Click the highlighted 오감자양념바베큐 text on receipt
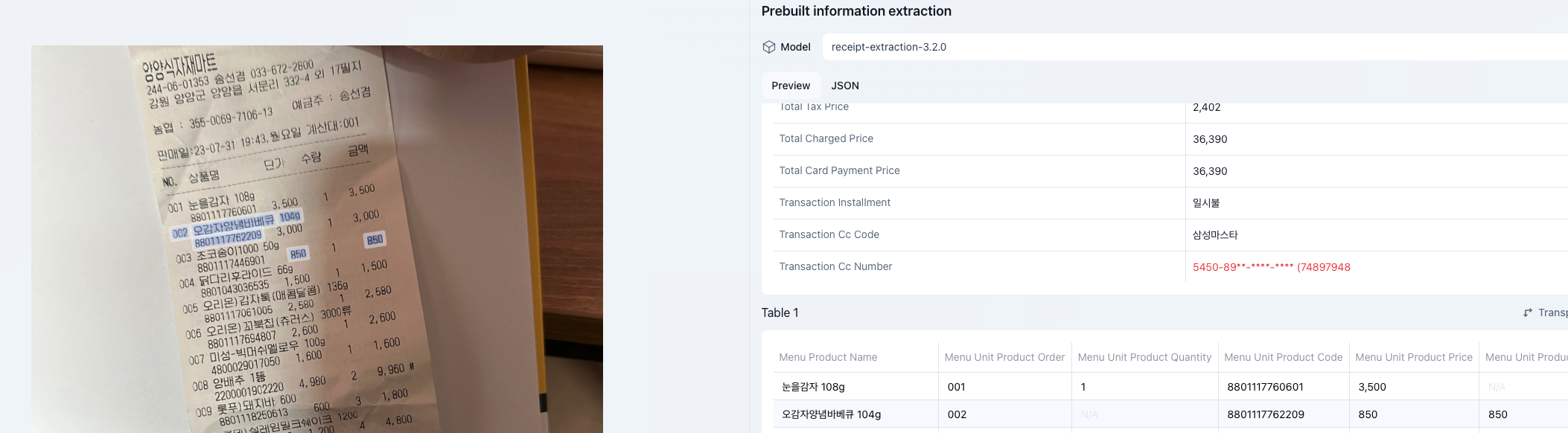The height and width of the screenshot is (433, 1568). click(x=233, y=225)
